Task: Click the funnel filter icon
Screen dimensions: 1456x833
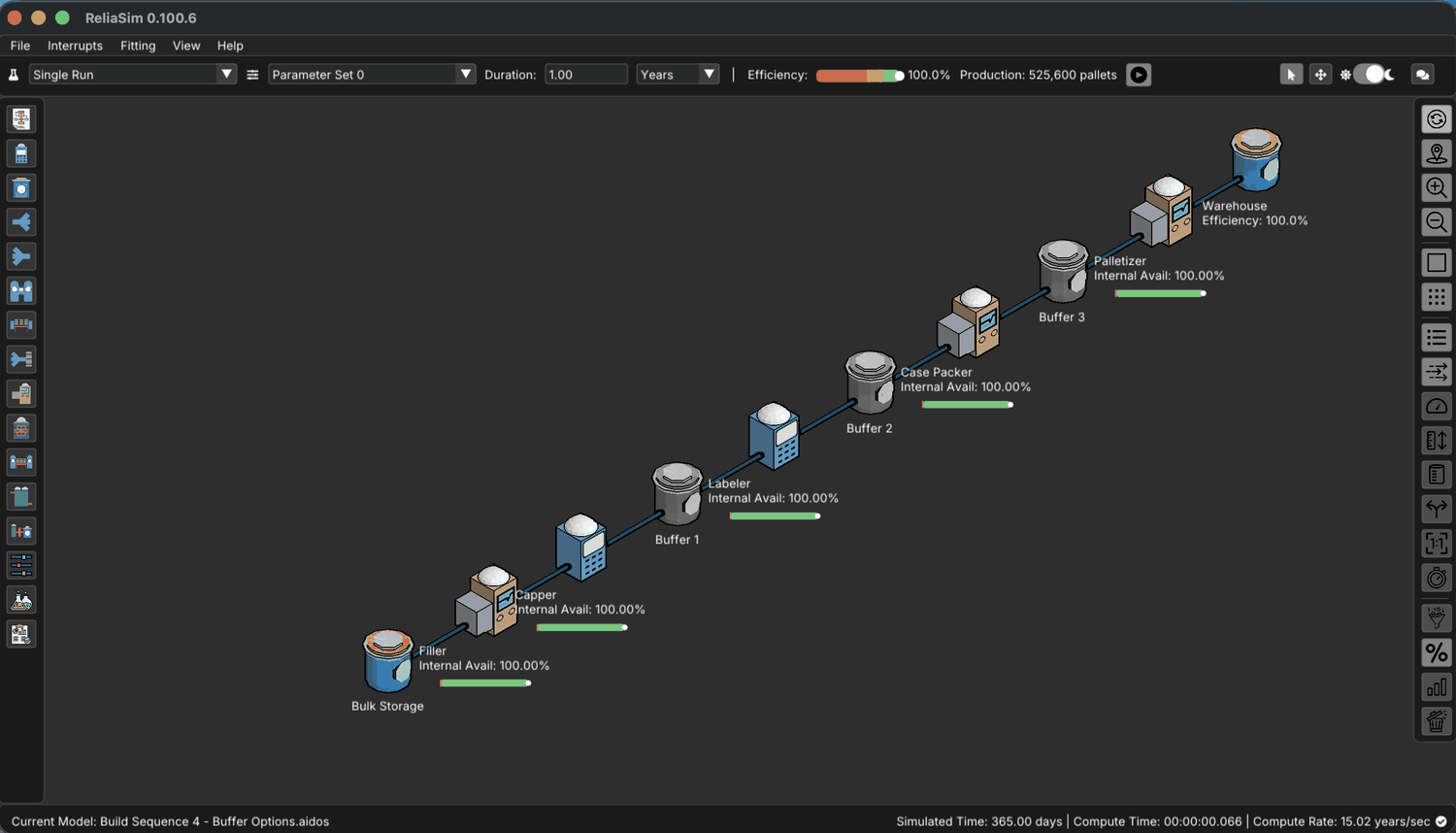Action: [1437, 618]
